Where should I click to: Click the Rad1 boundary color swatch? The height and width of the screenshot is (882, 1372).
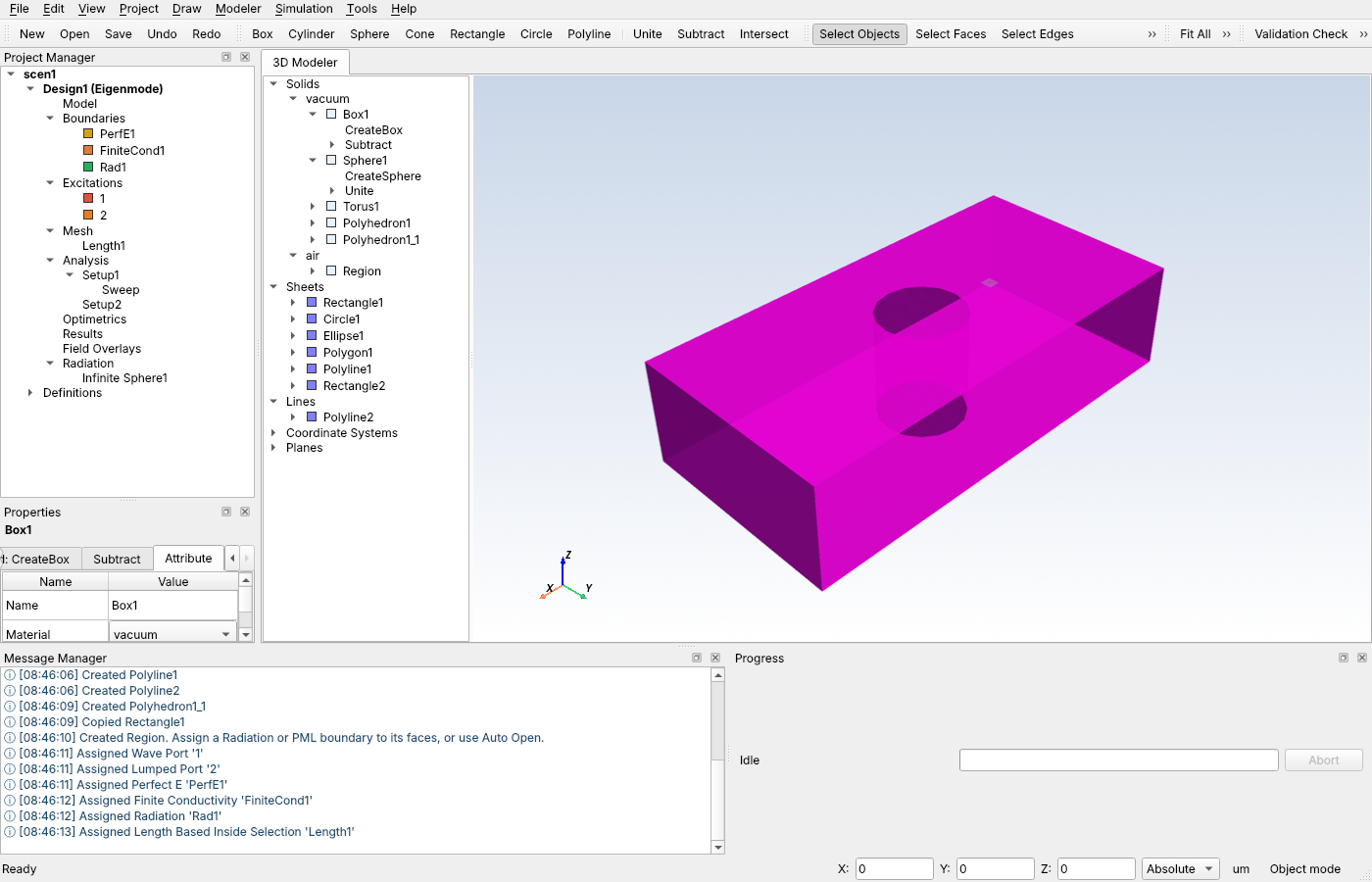point(88,168)
